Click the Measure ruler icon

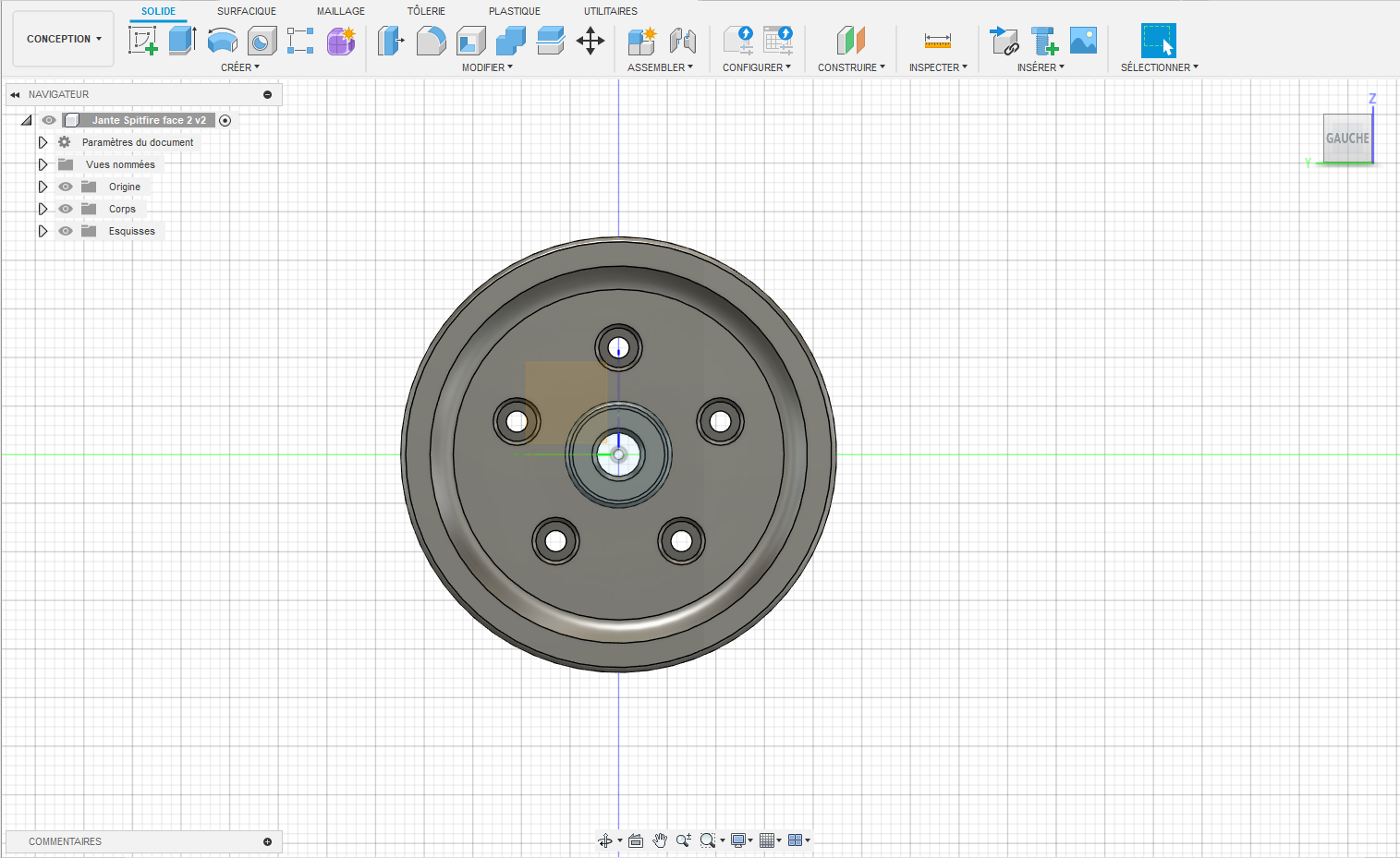(937, 41)
